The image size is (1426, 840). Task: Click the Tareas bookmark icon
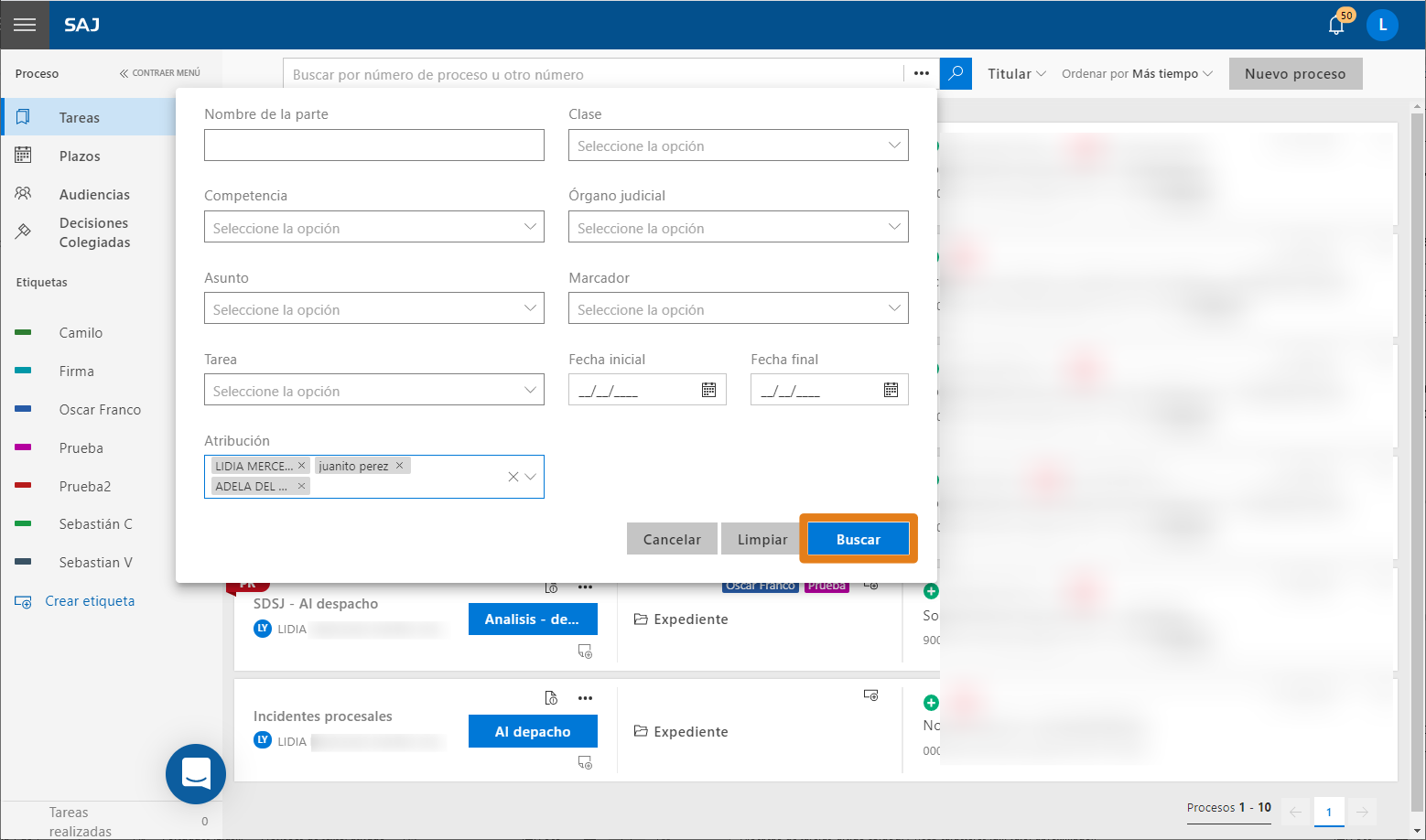[x=23, y=117]
